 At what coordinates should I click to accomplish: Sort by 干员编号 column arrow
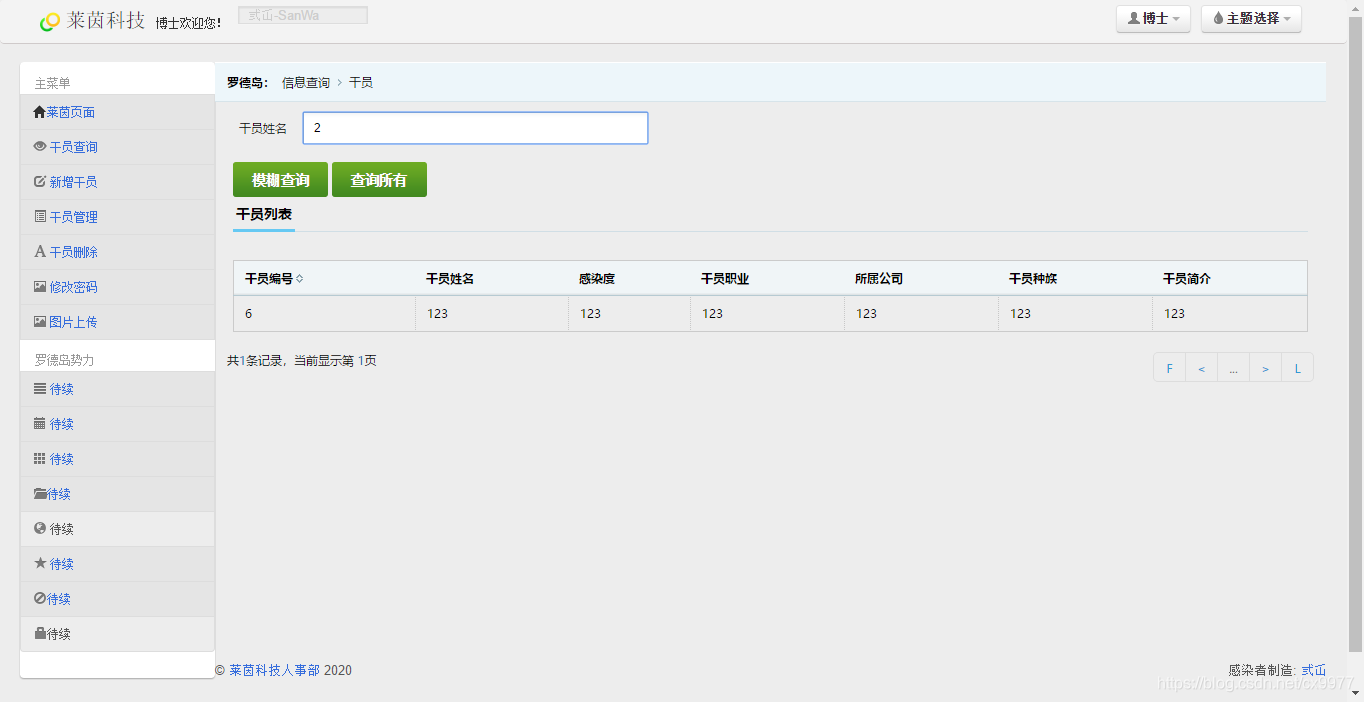[299, 279]
